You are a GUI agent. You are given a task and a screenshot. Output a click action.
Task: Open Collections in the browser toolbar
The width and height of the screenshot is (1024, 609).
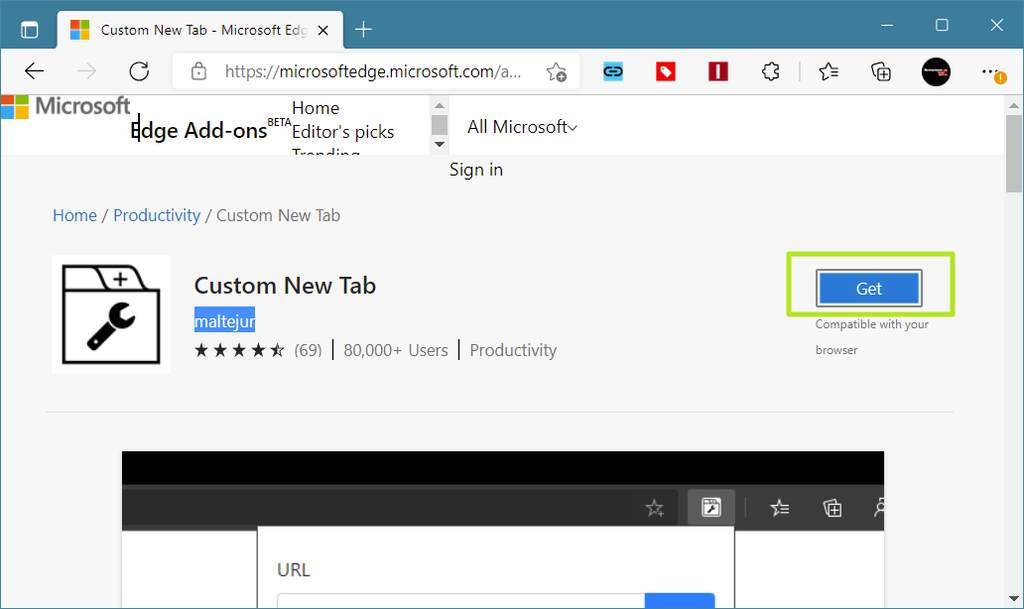point(881,71)
